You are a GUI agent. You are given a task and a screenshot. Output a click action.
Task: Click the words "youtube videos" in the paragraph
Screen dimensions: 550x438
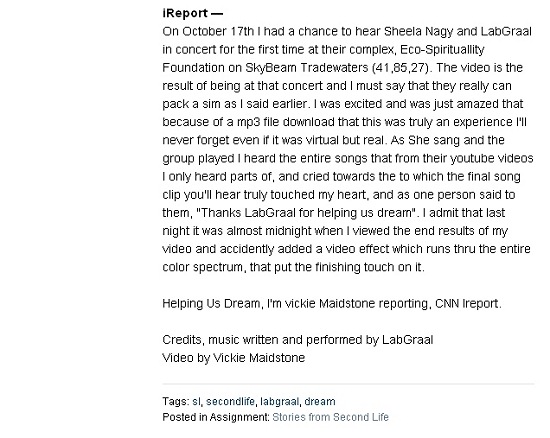[x=492, y=158]
